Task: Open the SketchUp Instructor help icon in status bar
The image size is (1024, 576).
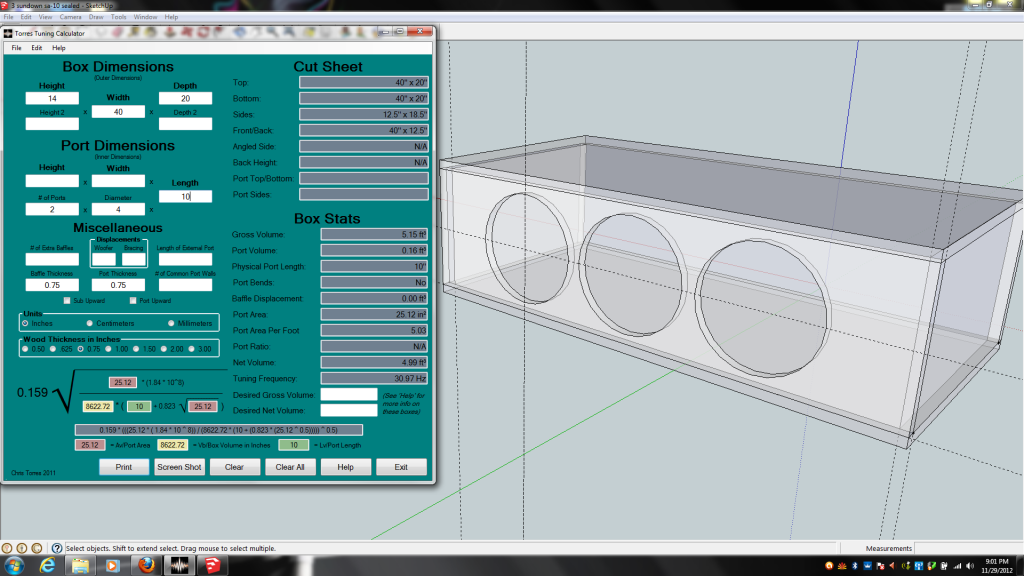Action: pyautogui.click(x=57, y=549)
